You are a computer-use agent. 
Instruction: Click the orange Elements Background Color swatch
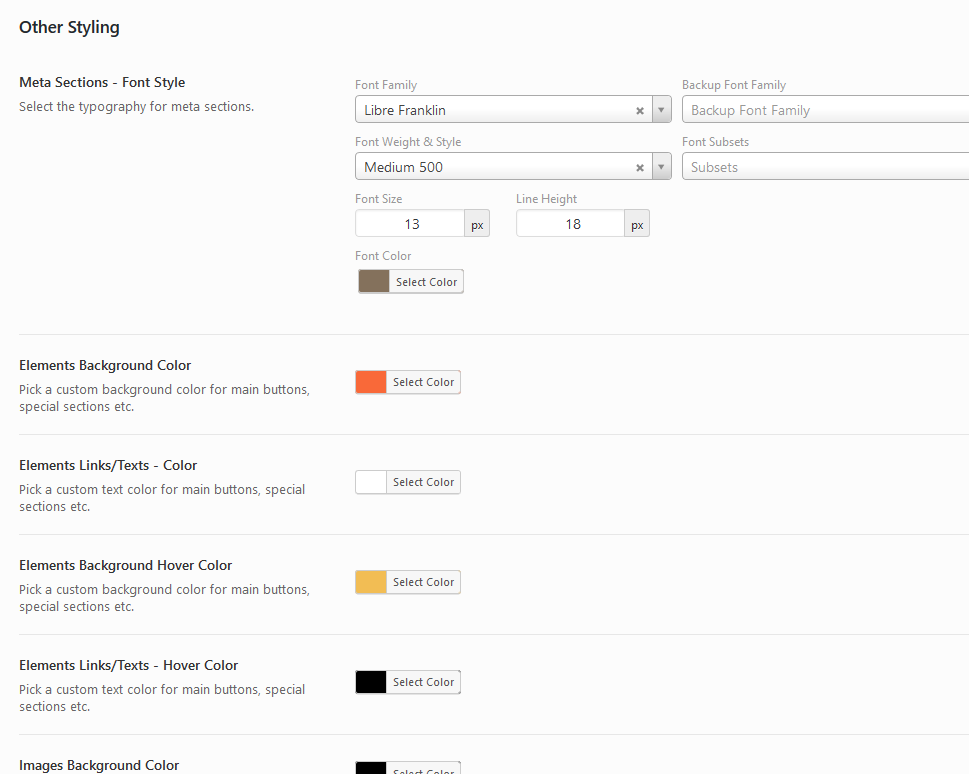(x=371, y=382)
